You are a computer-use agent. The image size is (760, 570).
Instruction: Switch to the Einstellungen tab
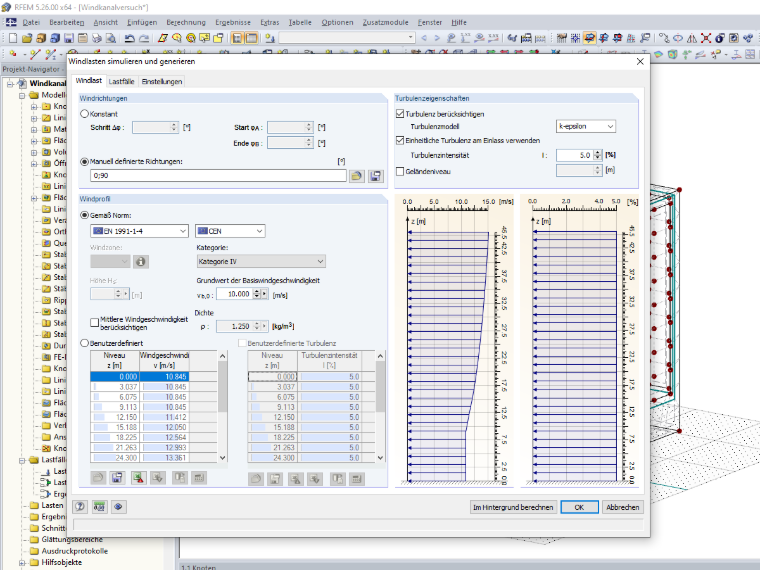(162, 81)
